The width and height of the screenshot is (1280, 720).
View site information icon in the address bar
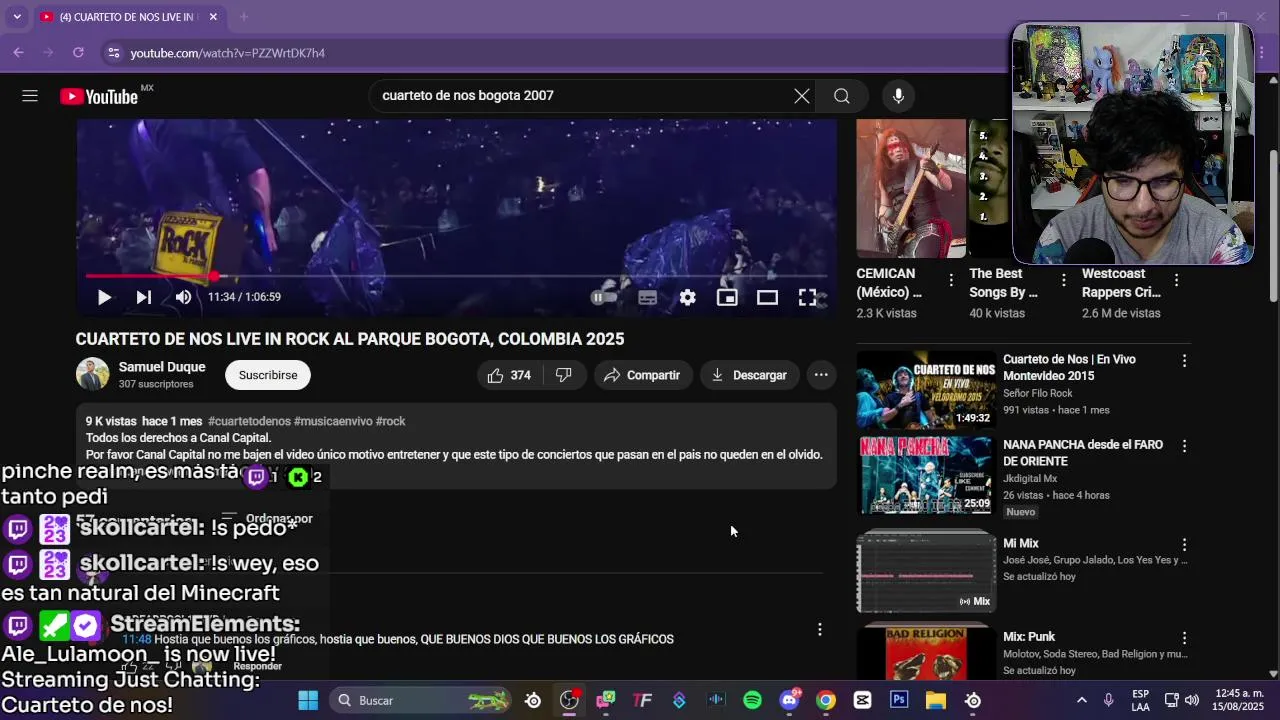pyautogui.click(x=112, y=53)
